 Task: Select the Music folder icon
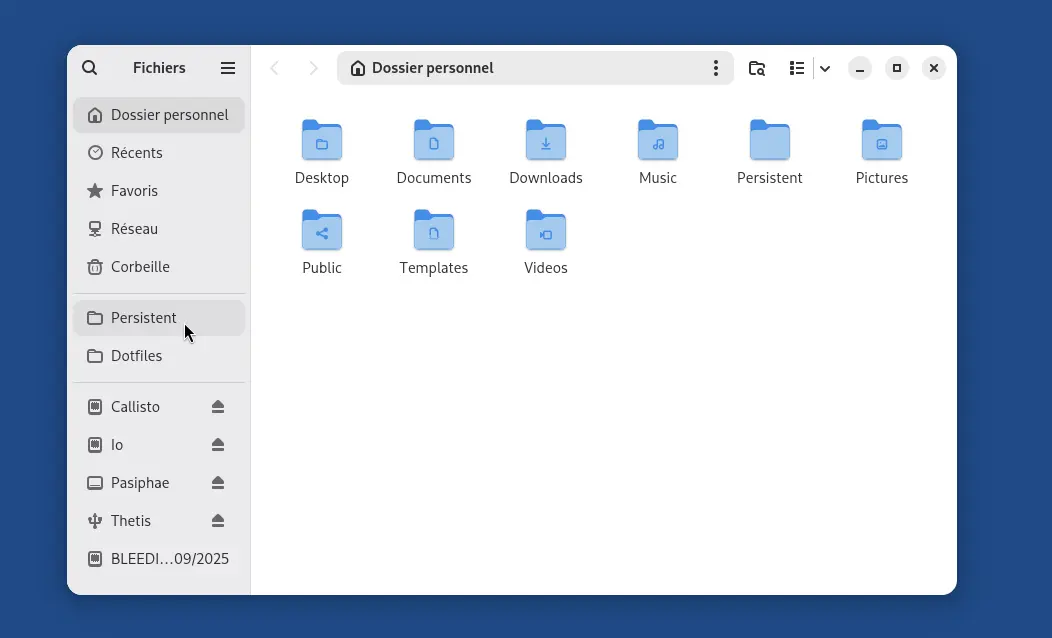tap(658, 140)
